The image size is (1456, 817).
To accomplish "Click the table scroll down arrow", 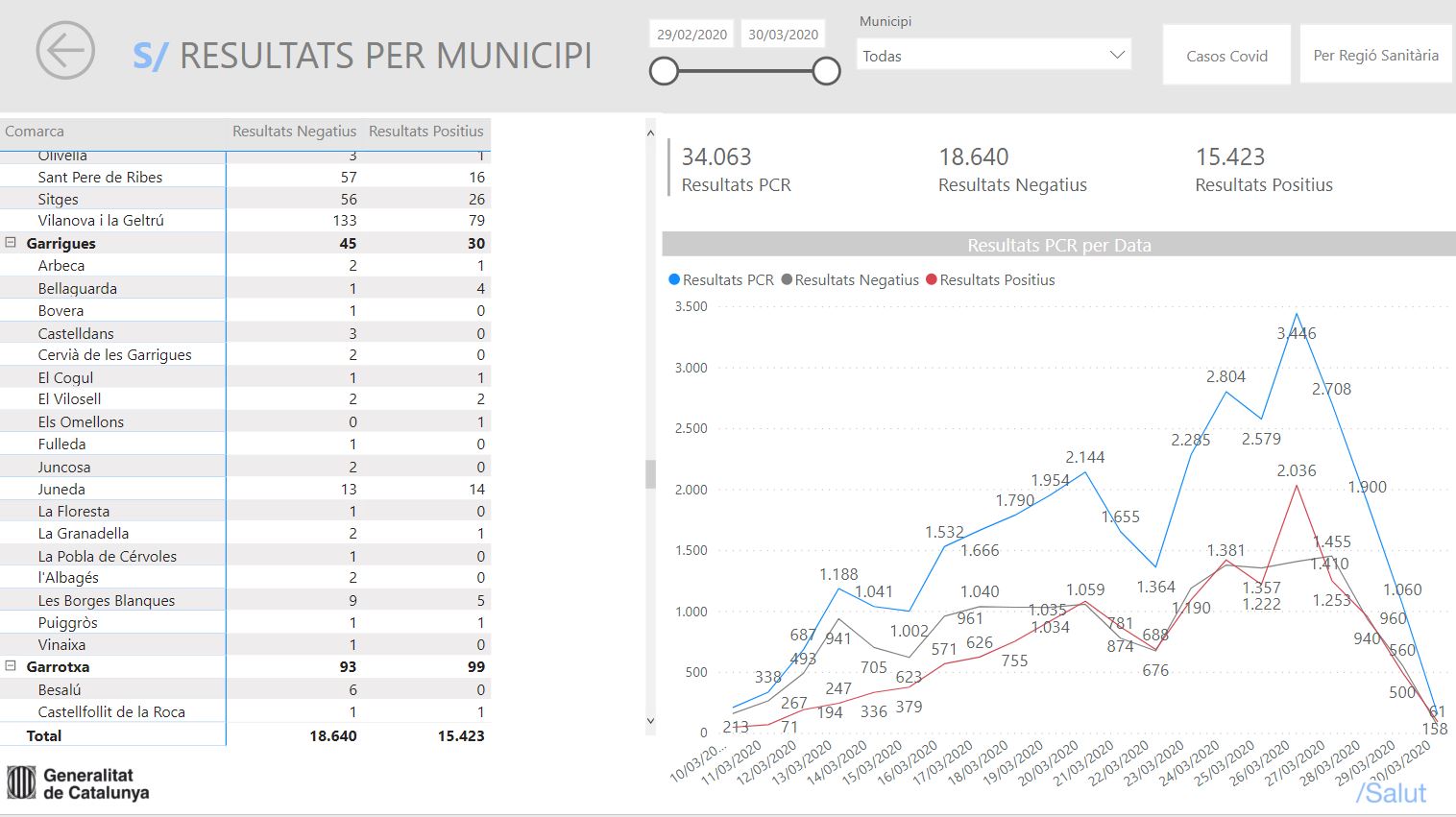I will click(650, 720).
